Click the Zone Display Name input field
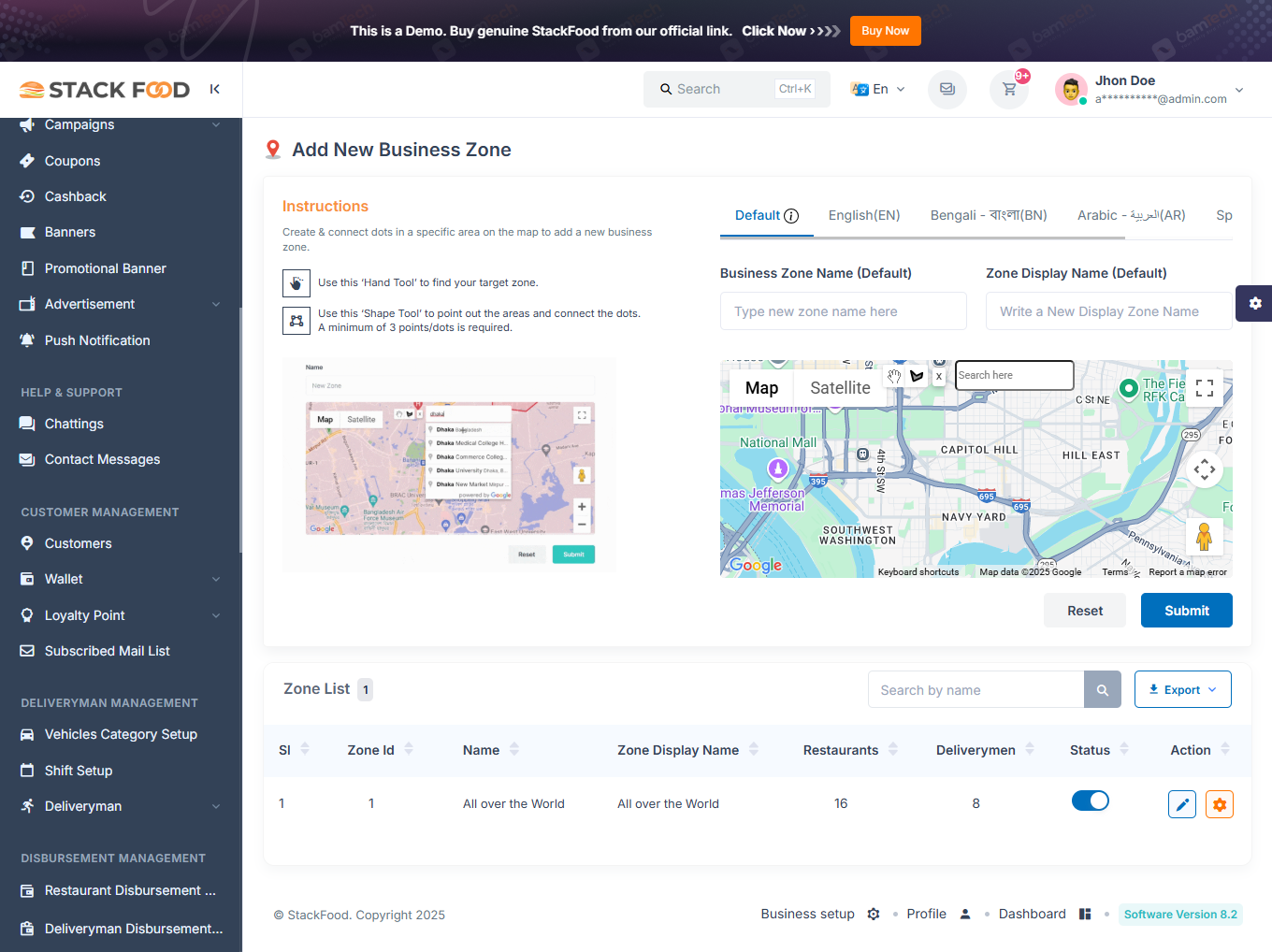The image size is (1272, 952). coord(1109,311)
